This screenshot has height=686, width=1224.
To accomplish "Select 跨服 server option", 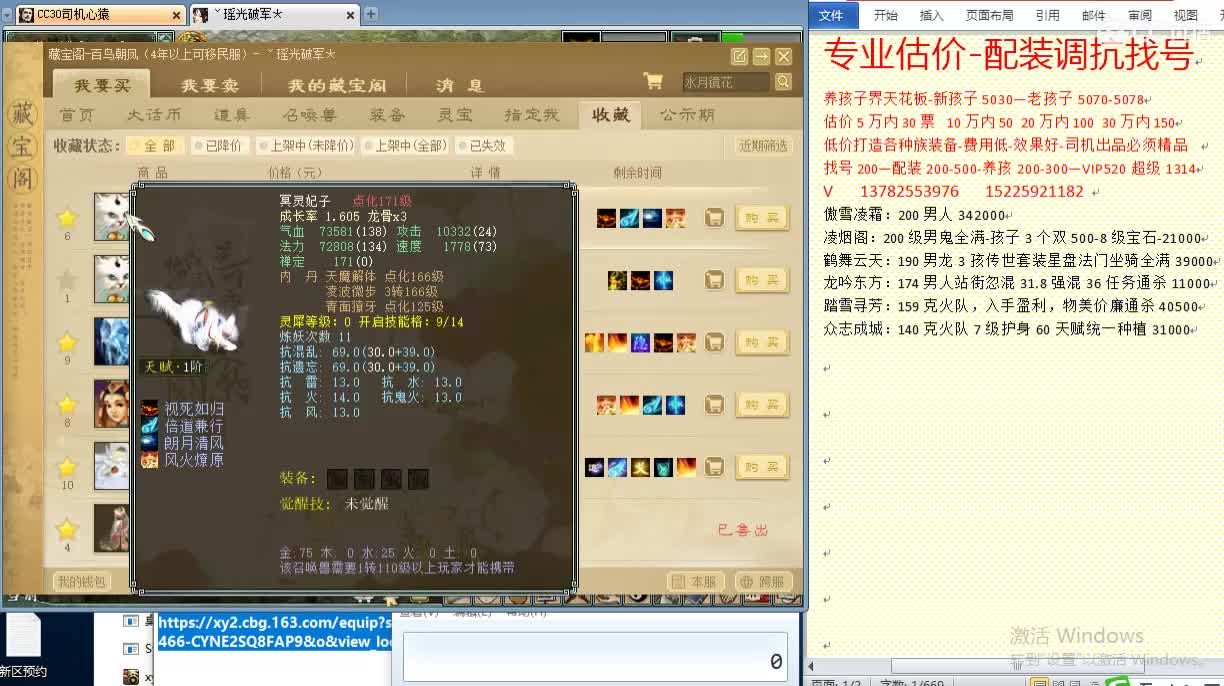I will coord(764,581).
